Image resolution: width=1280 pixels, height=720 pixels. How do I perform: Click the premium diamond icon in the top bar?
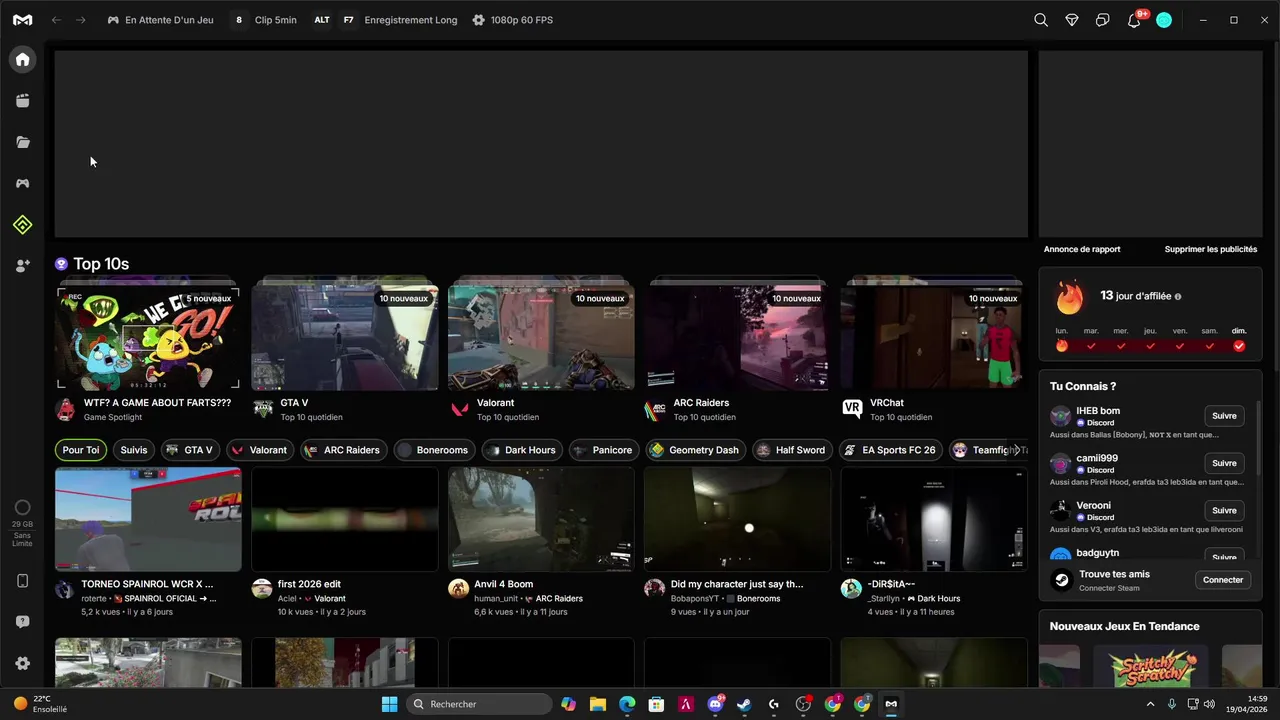click(1072, 20)
